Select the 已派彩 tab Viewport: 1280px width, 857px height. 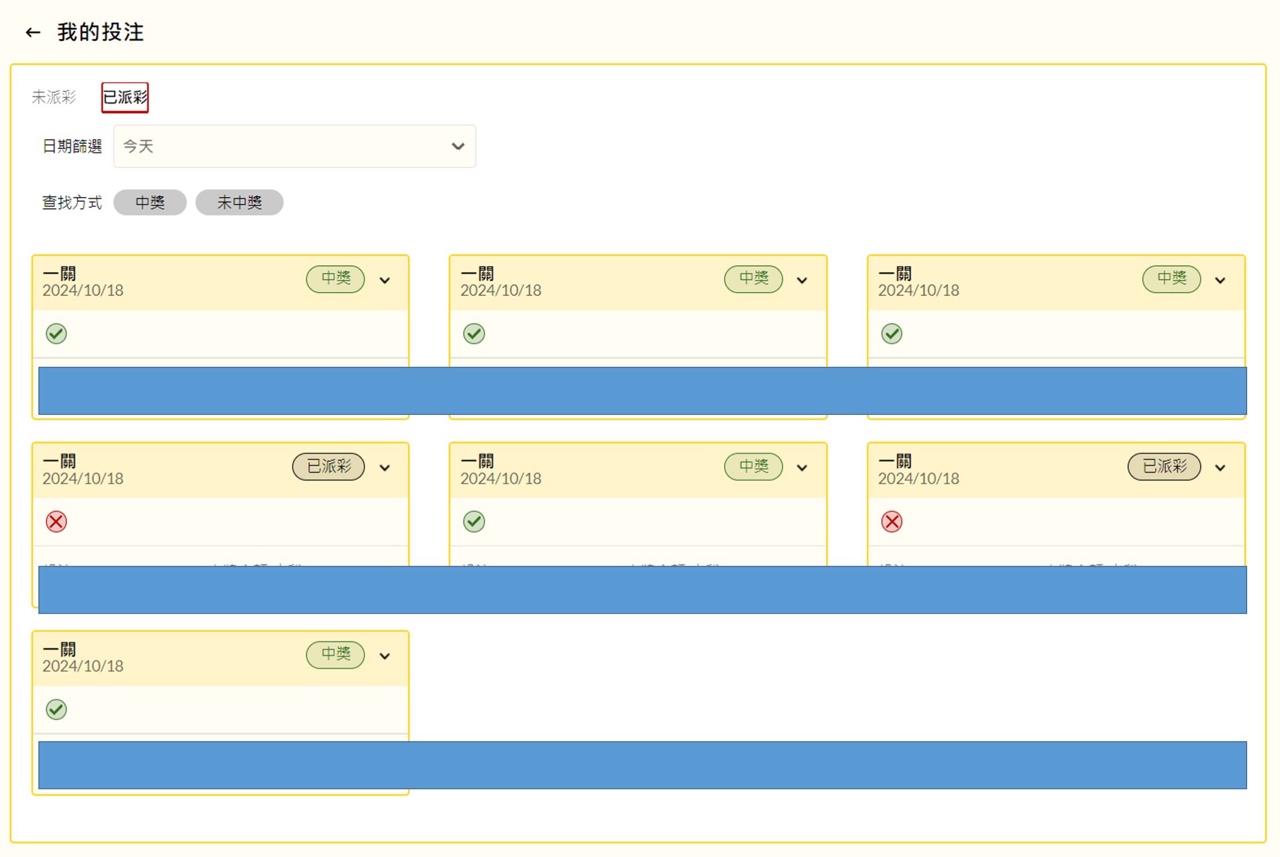[x=125, y=97]
